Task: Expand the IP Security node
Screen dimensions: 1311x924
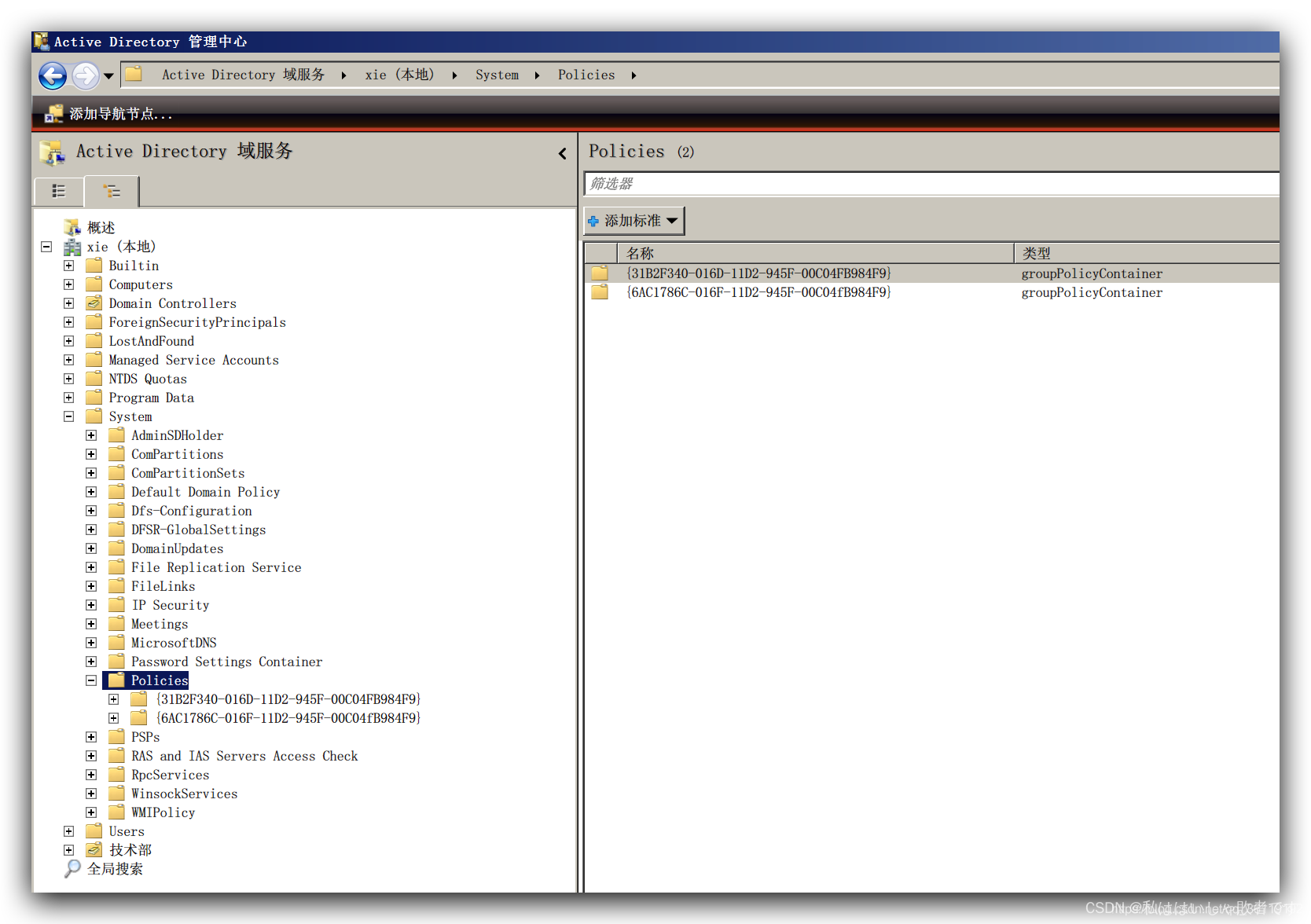Action: tap(91, 605)
